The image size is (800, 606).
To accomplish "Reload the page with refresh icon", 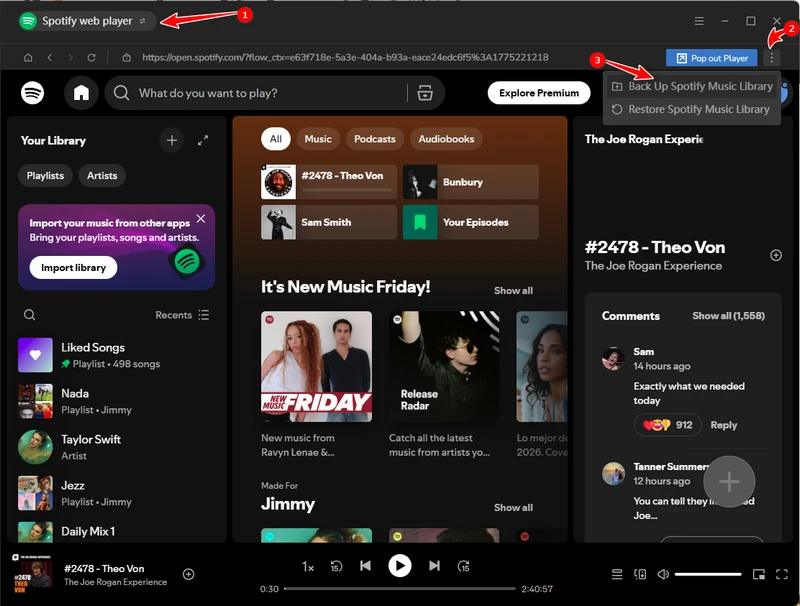I will pos(91,58).
